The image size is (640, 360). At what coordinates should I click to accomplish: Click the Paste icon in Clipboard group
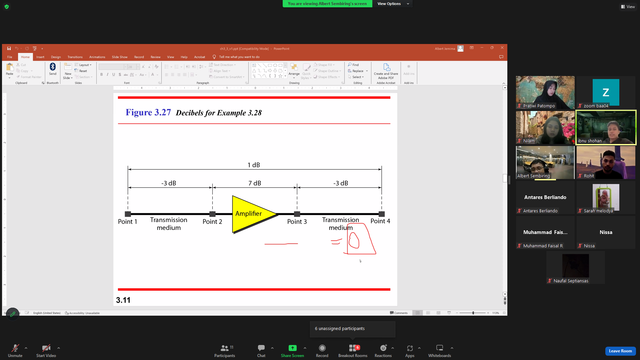(x=9, y=67)
